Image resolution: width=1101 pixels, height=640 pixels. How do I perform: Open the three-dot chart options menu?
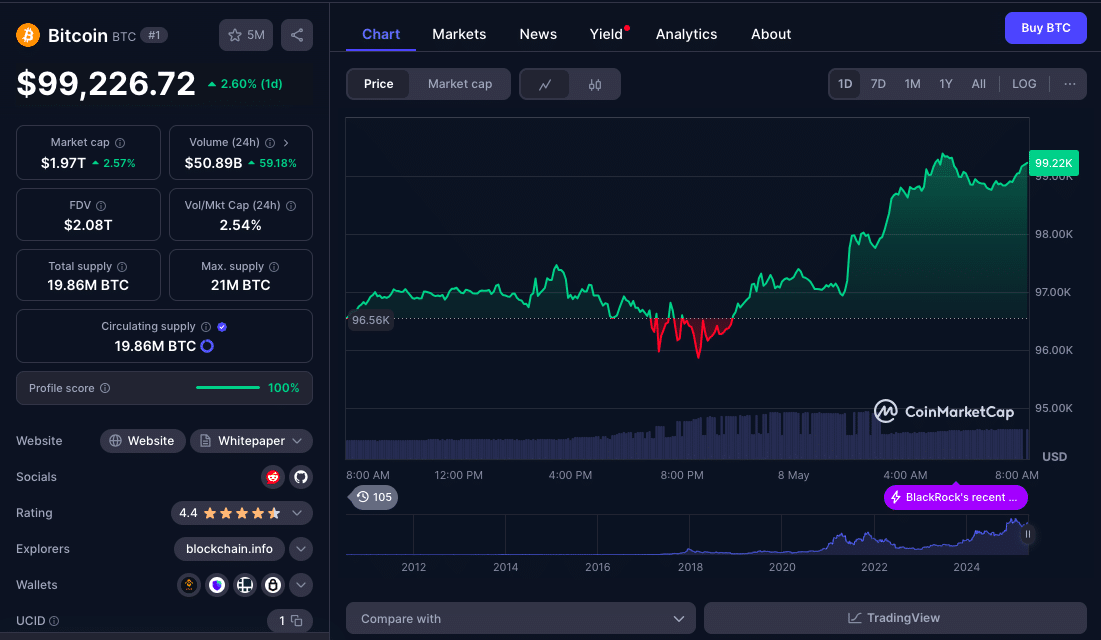tap(1069, 84)
